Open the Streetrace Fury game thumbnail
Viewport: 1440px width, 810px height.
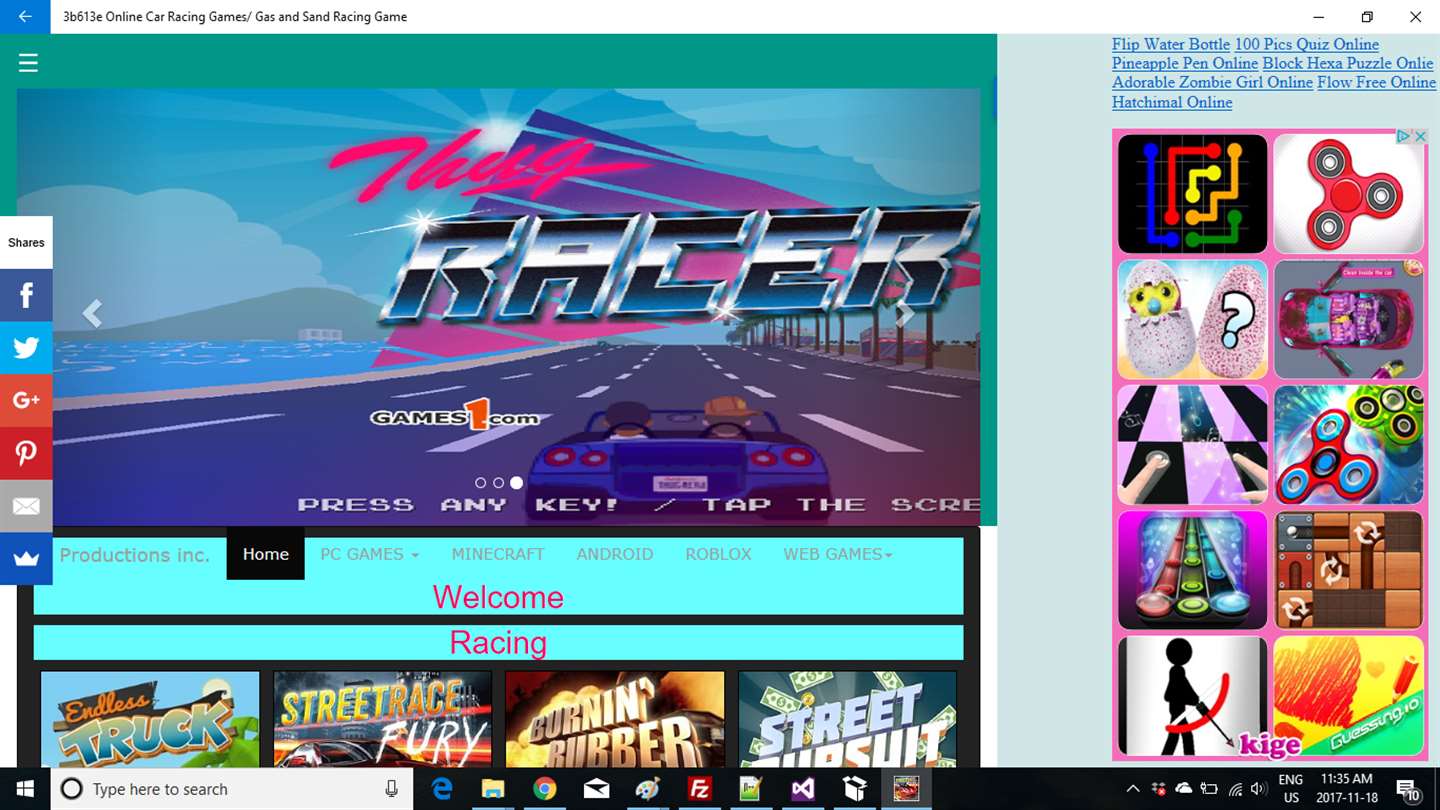tap(383, 719)
